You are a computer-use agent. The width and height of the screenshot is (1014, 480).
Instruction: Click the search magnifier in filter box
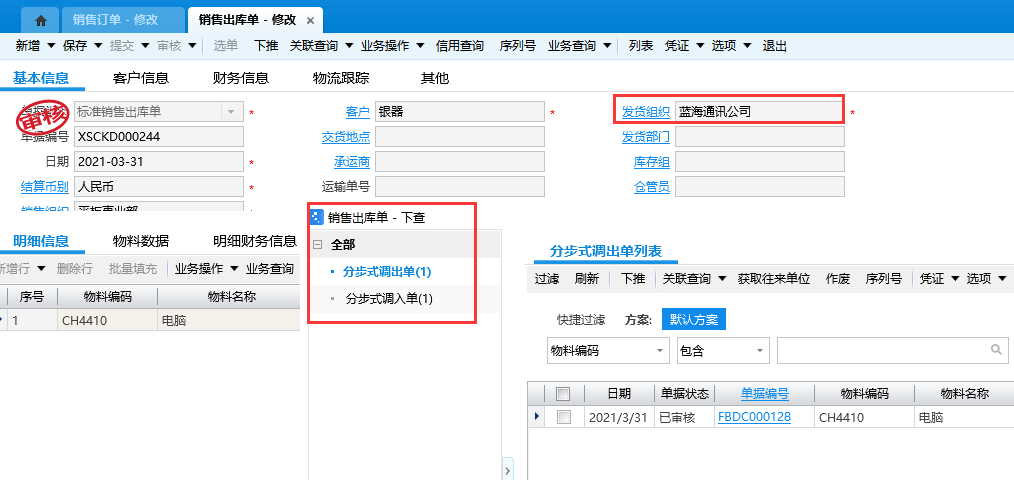[x=996, y=349]
